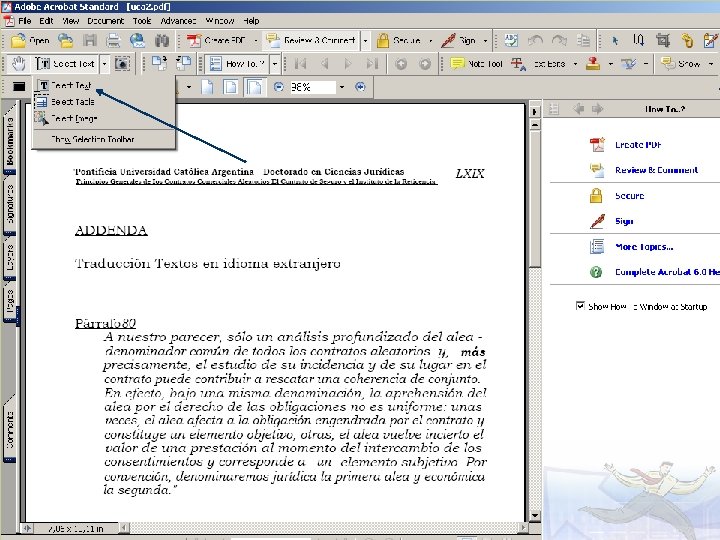Click the Secure link in How To panel
This screenshot has width=720, height=540.
(x=629, y=196)
